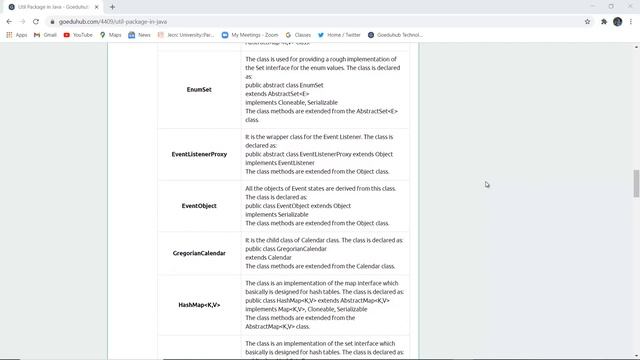The height and width of the screenshot is (360, 640).
Task: Minimize the Chrome window
Action: pyautogui.click(x=592, y=6)
